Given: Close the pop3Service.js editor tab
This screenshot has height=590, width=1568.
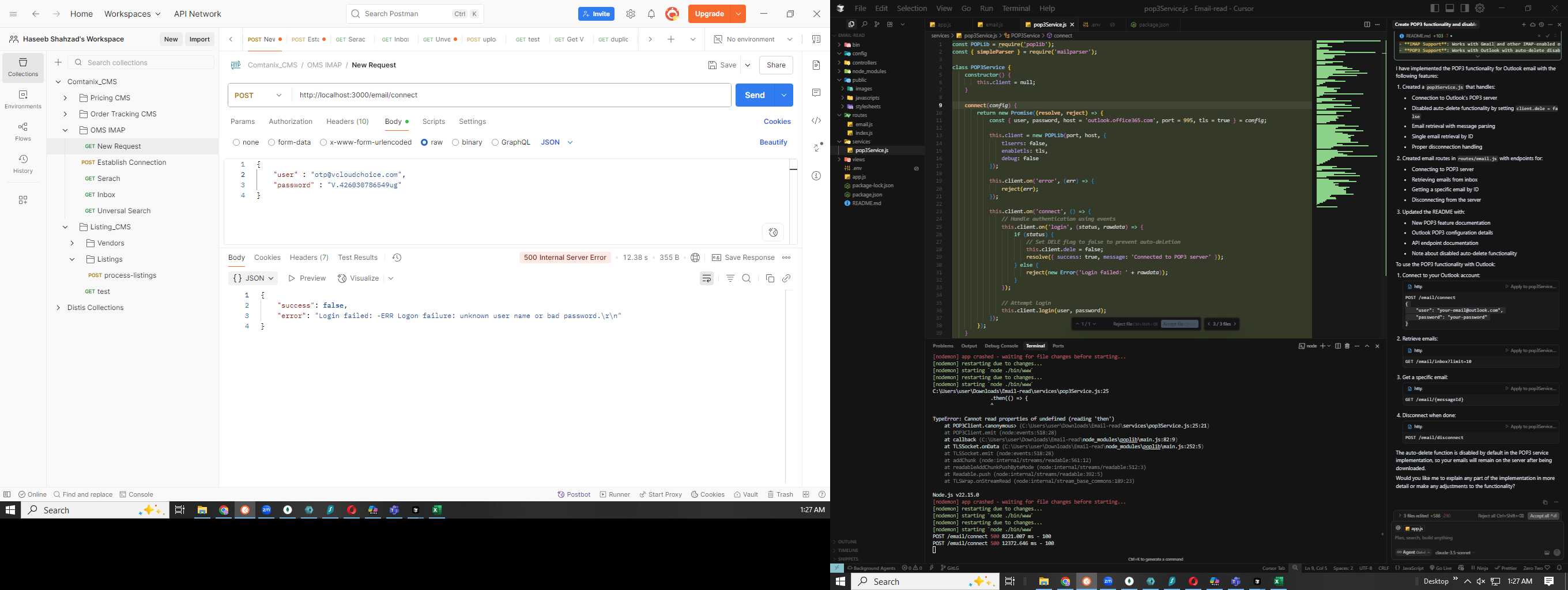Looking at the screenshot, I should coord(1072,25).
